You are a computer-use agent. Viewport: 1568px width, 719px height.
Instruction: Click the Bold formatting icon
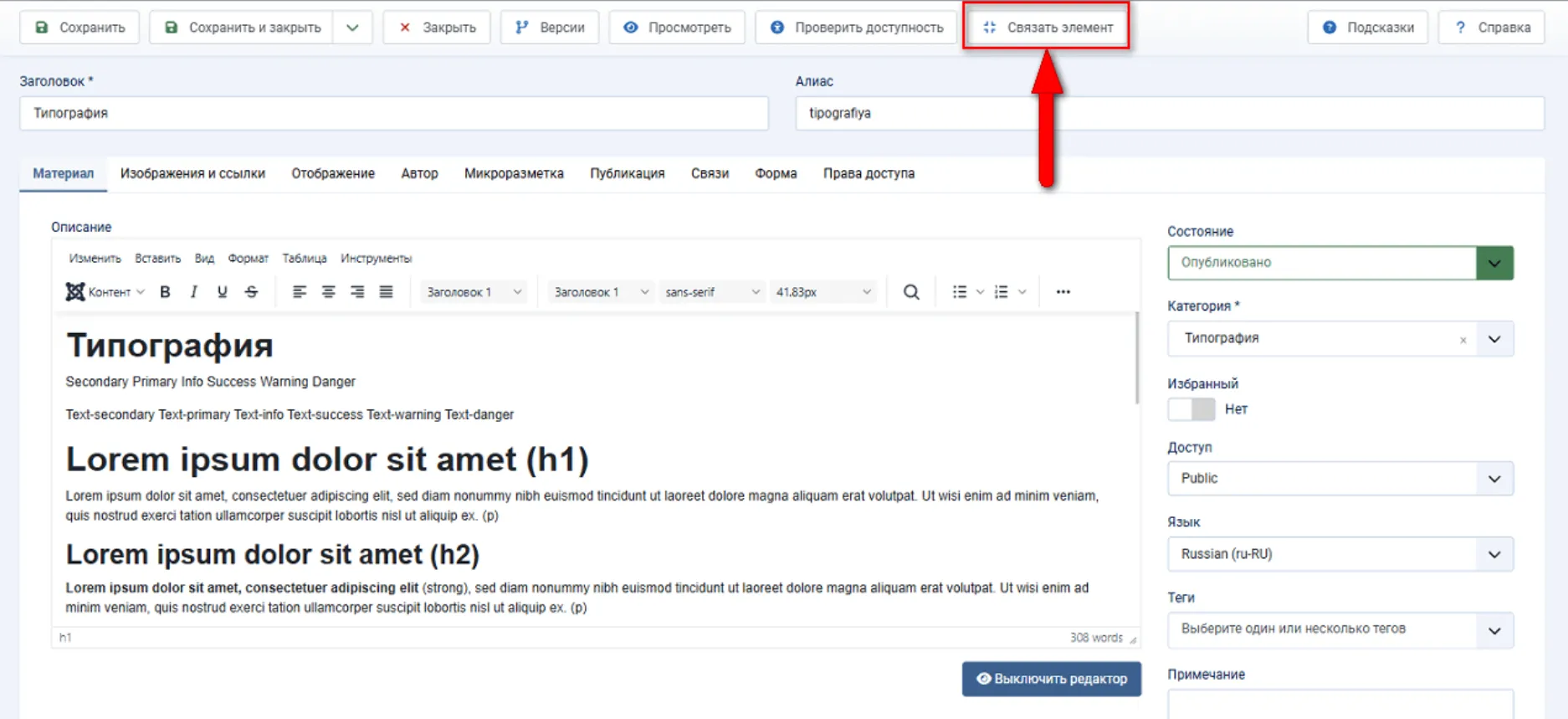pyautogui.click(x=165, y=292)
